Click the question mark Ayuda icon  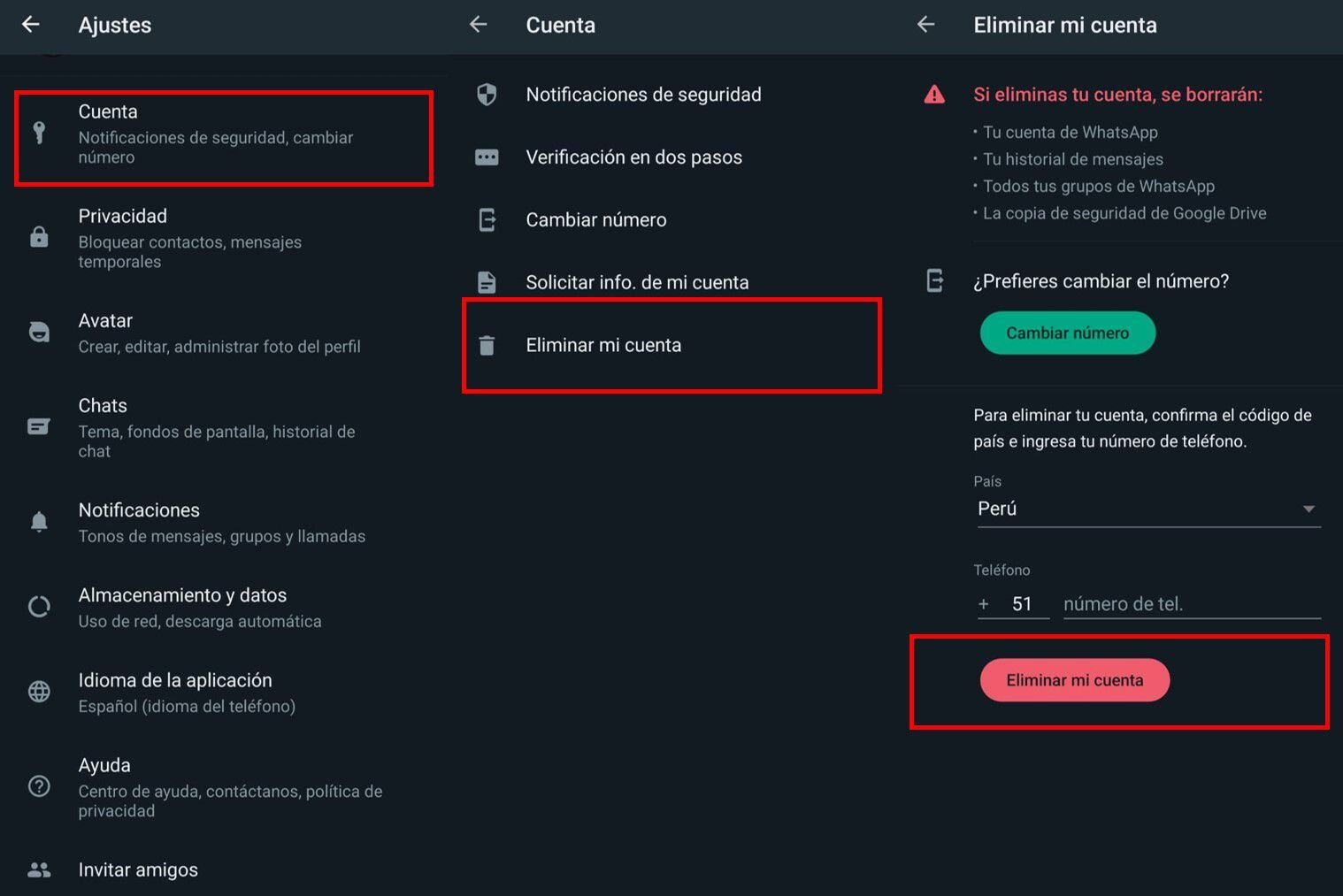tap(39, 786)
